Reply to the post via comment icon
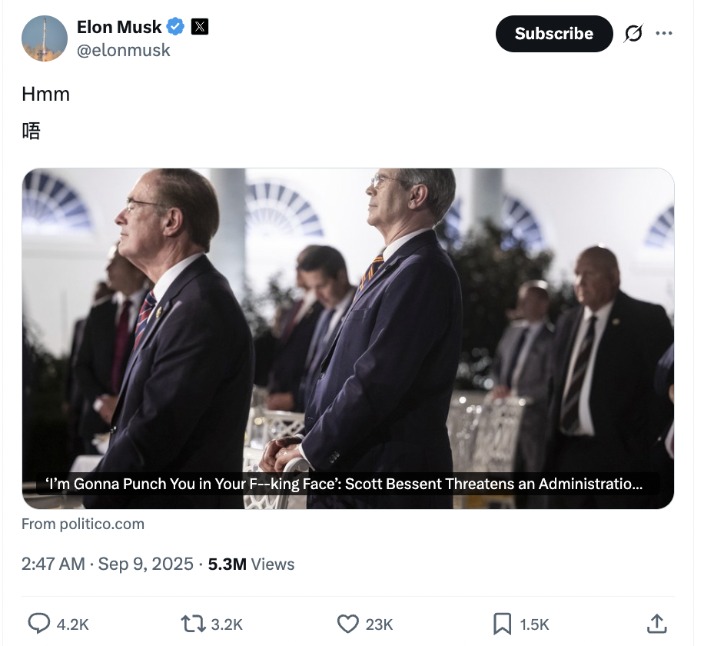 click(x=39, y=624)
